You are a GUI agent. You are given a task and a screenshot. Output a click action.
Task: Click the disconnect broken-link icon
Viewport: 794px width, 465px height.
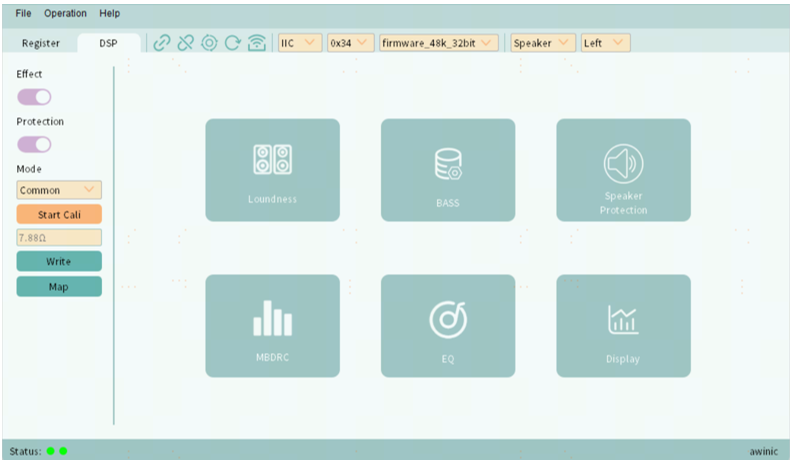(185, 43)
